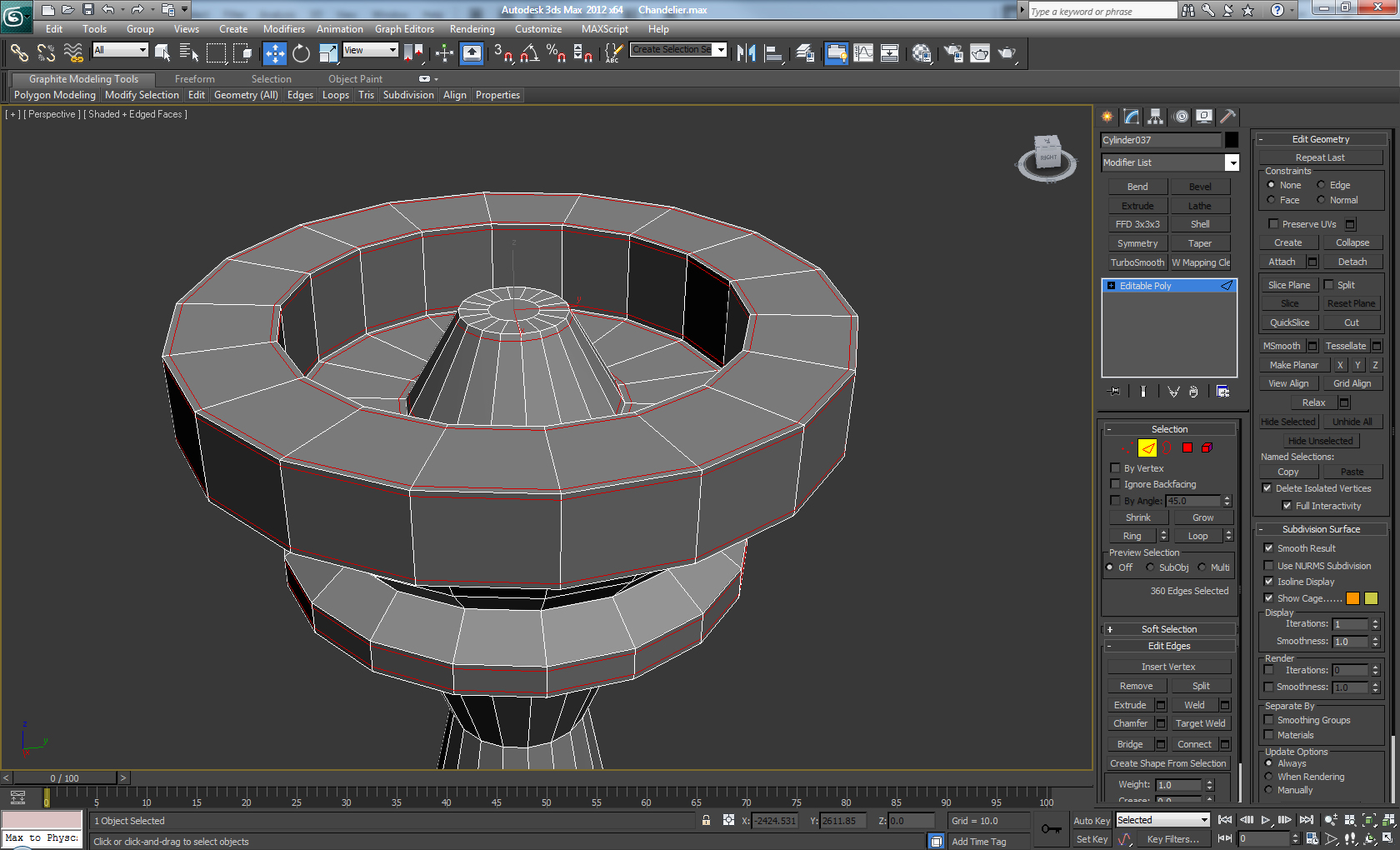Click the Select and Move tool

pyautogui.click(x=274, y=53)
